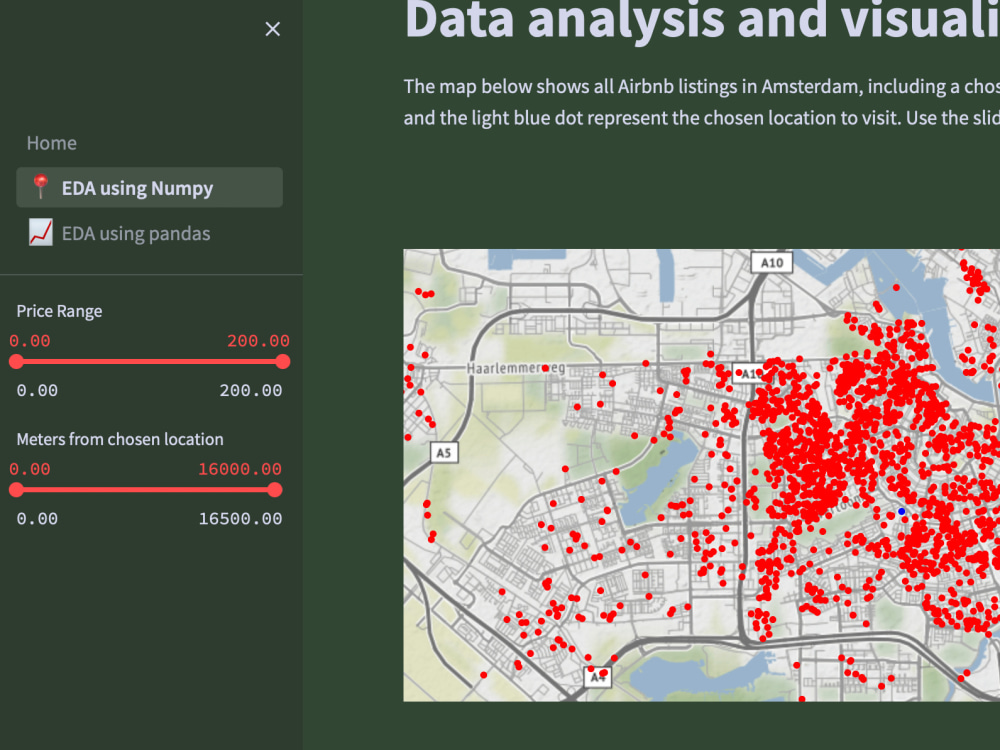
Task: Click the Meters from chosen location minimum handle
Action: 17,490
